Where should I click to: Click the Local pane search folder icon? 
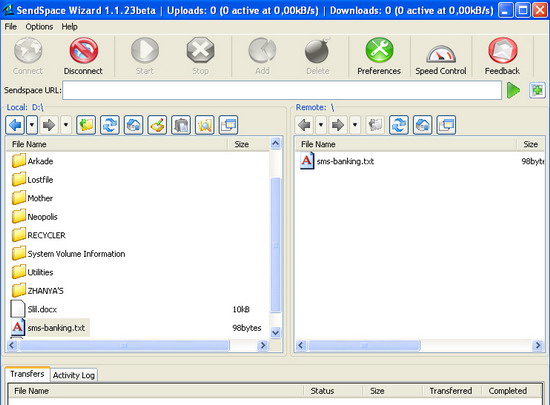205,125
